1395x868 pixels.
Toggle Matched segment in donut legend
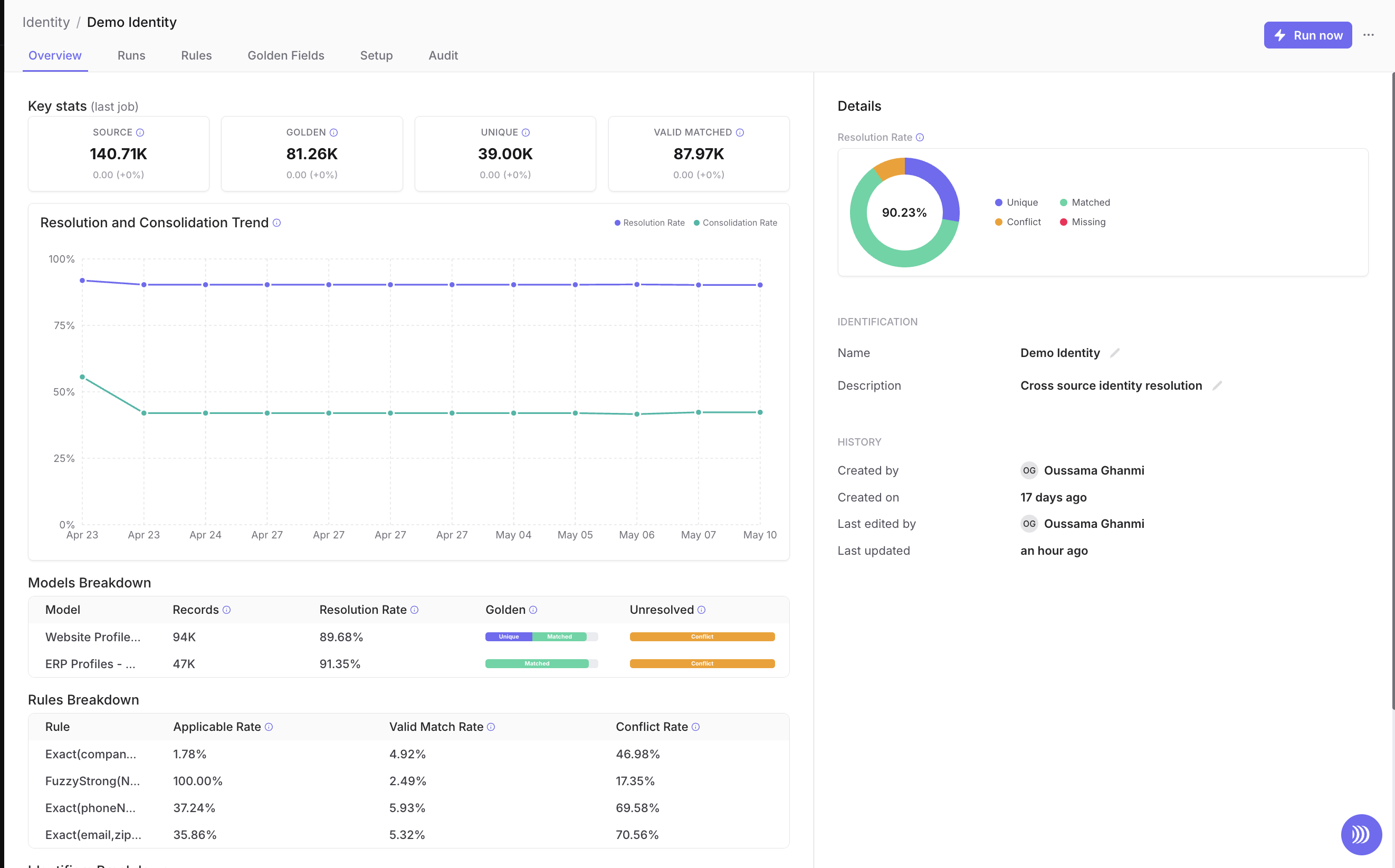tap(1085, 202)
